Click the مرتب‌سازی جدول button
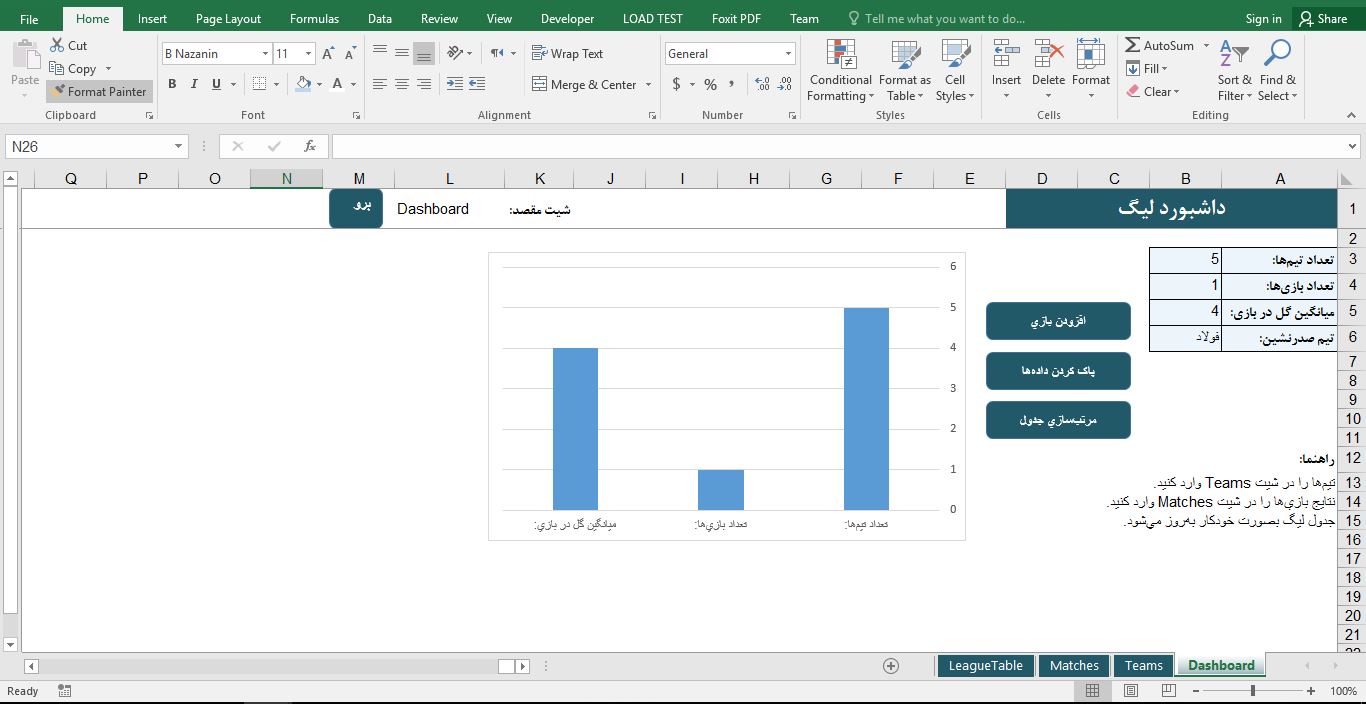This screenshot has width=1366, height=704. click(1058, 419)
